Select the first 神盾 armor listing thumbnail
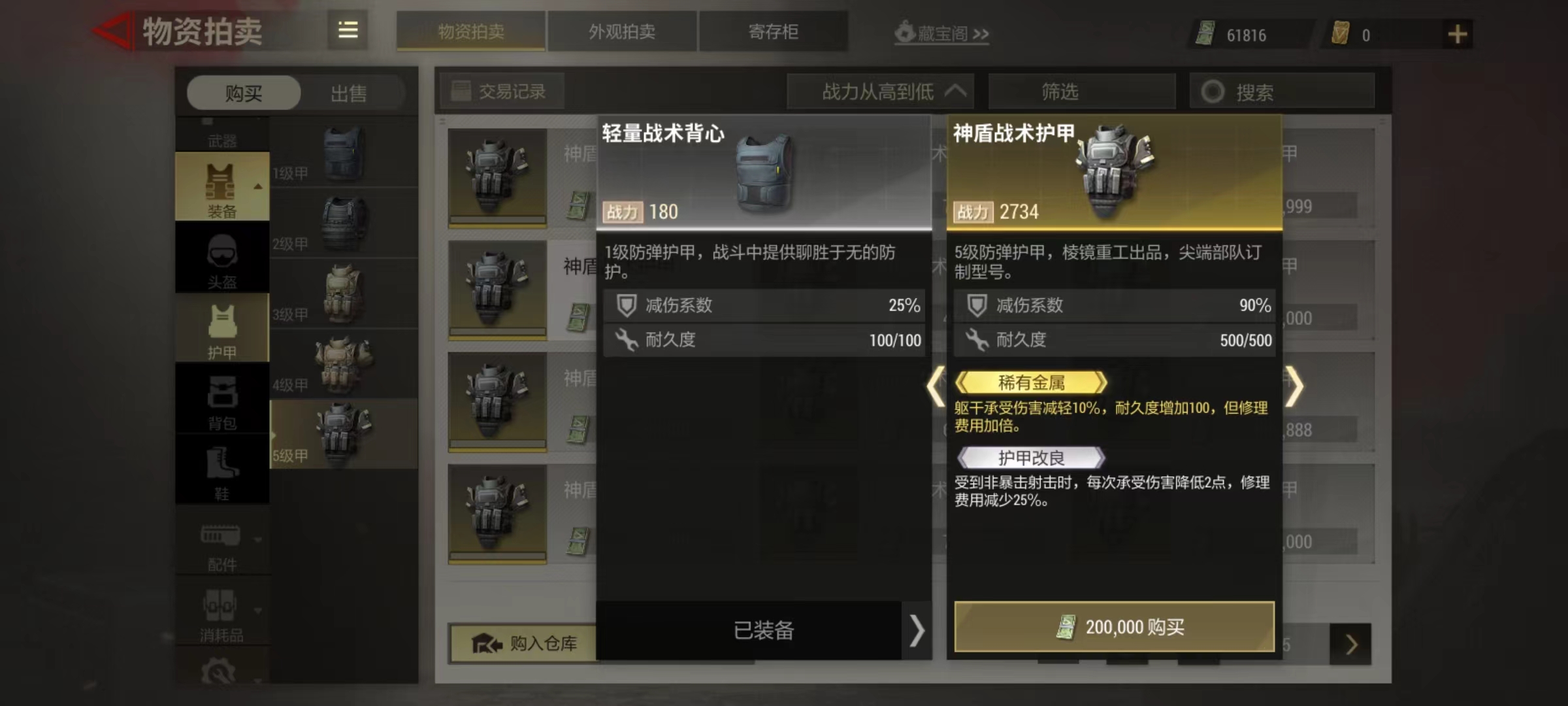 tap(497, 178)
